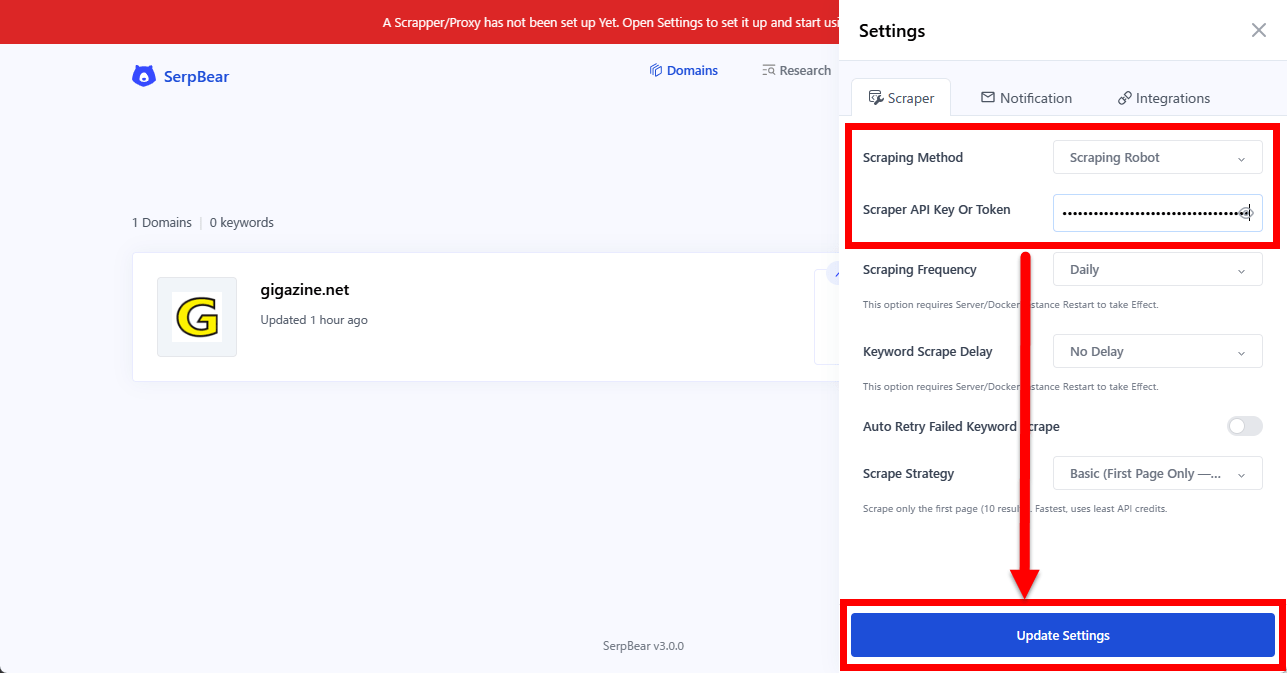The height and width of the screenshot is (673, 1287).
Task: Click the Notification envelope icon
Action: point(988,98)
